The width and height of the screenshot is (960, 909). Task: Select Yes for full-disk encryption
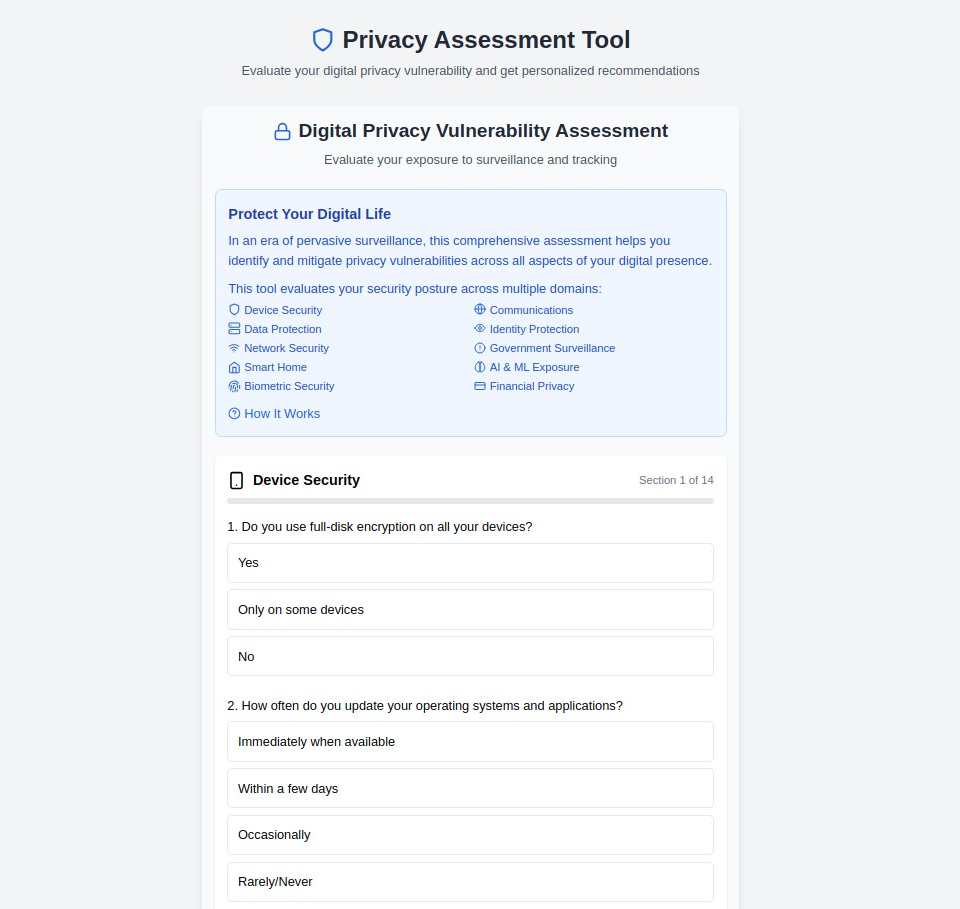point(470,563)
